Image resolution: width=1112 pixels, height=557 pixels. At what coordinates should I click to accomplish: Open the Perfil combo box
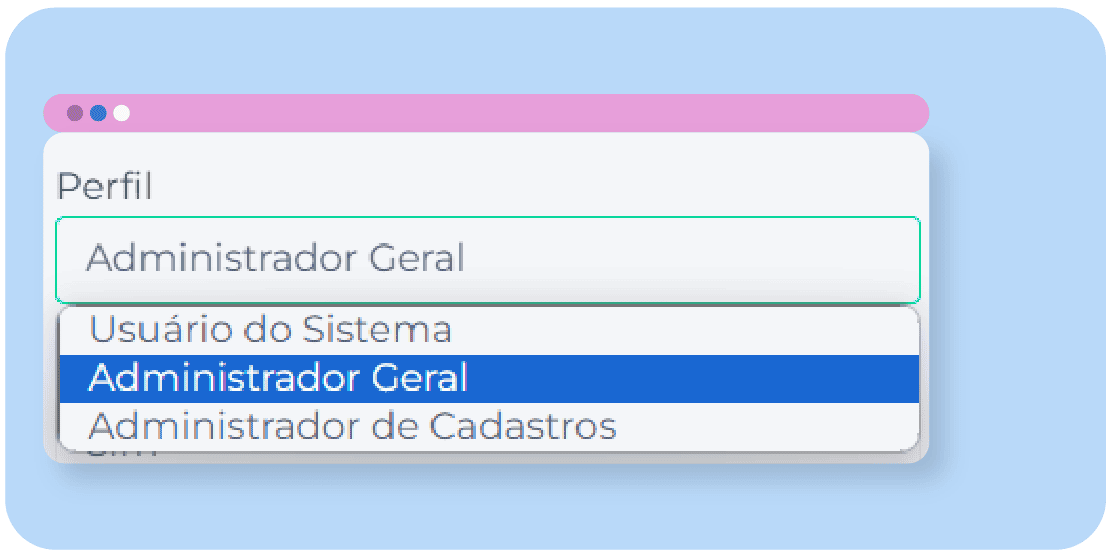coord(487,259)
